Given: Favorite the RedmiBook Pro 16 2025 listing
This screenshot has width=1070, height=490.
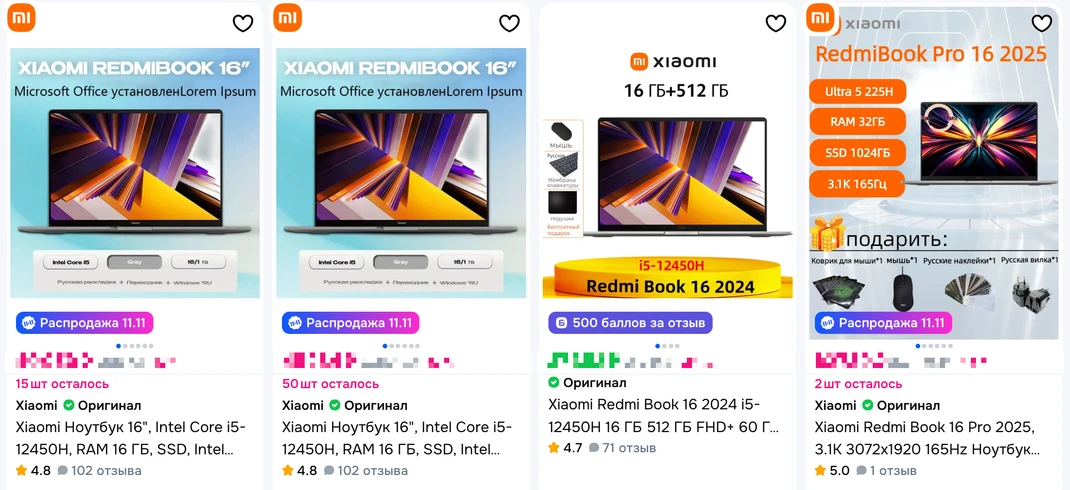Looking at the screenshot, I should pyautogui.click(x=1041, y=24).
